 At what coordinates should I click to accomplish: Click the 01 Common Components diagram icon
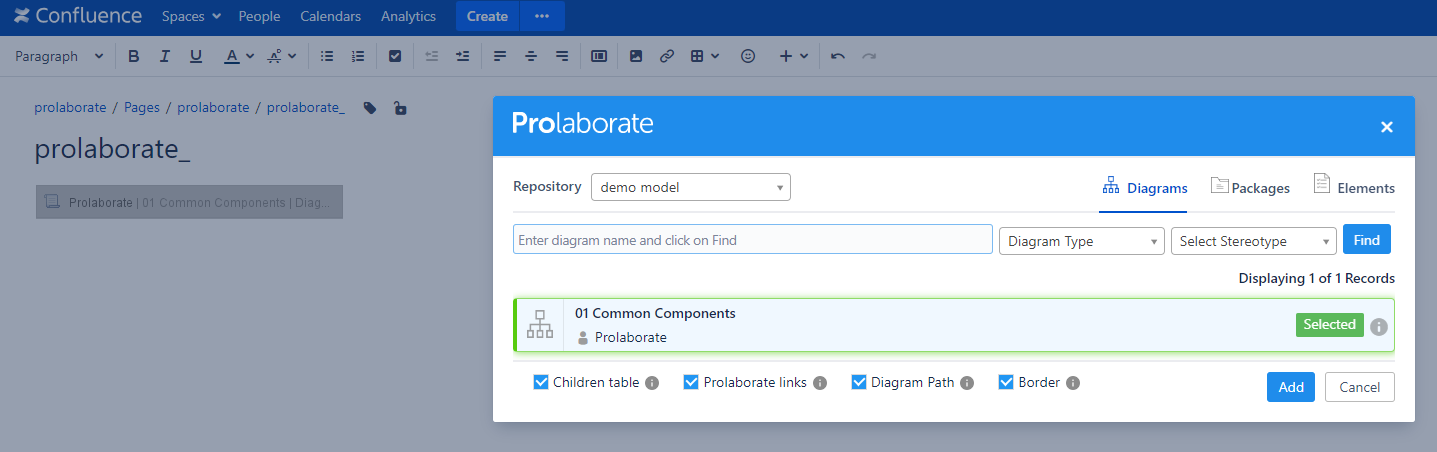[x=540, y=325]
